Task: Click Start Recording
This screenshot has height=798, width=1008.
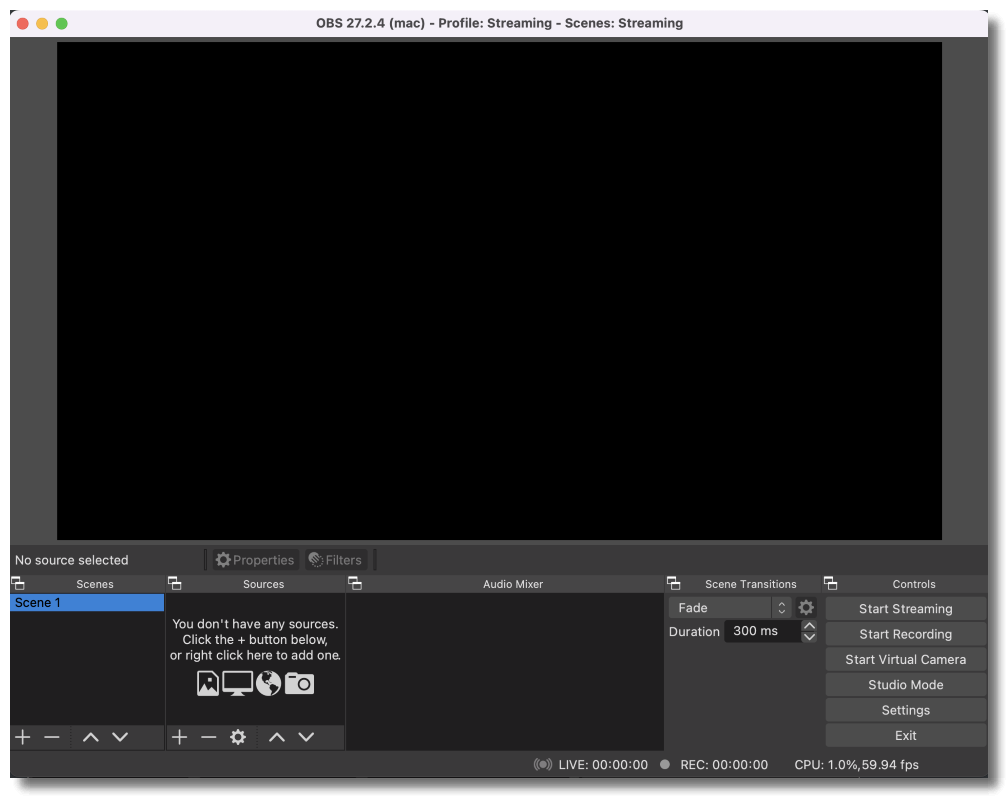Action: [x=905, y=634]
